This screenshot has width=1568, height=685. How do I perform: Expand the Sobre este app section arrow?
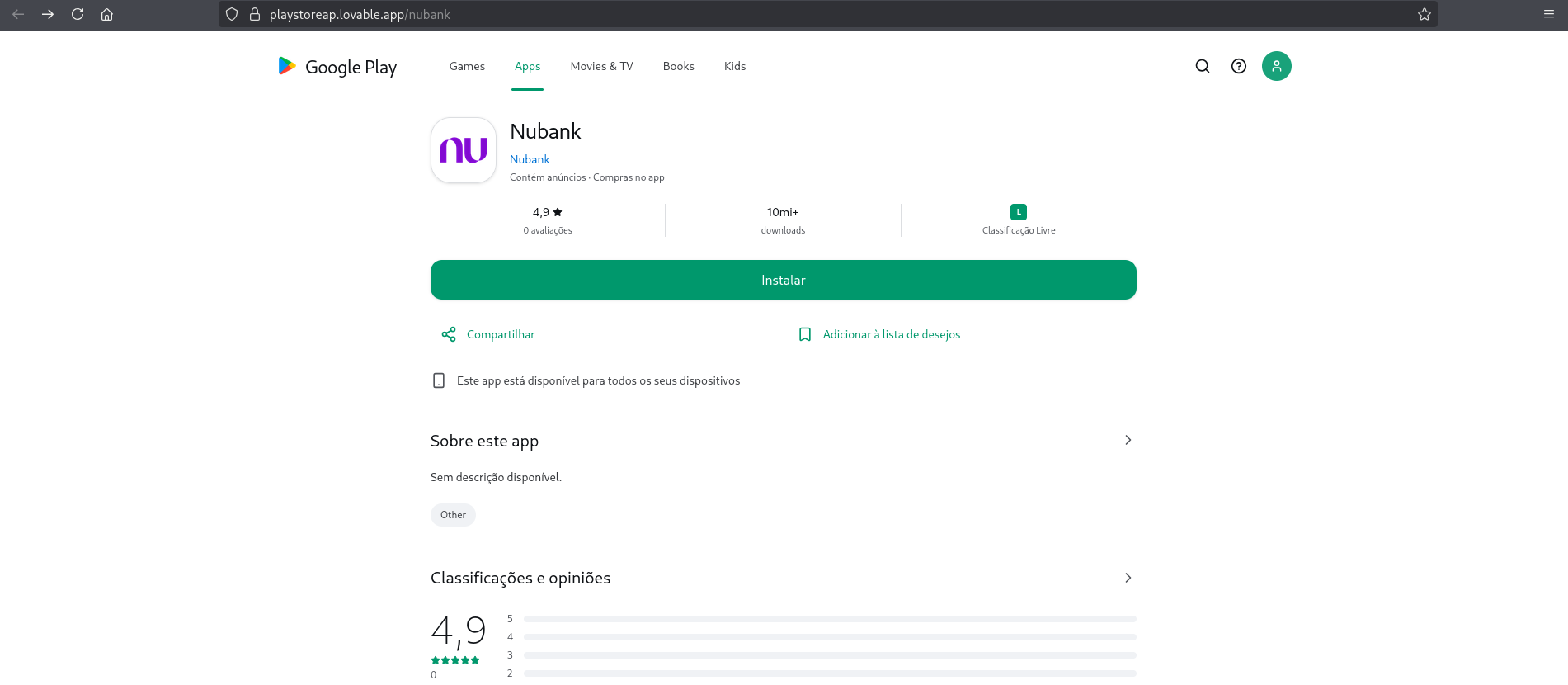tap(1128, 440)
